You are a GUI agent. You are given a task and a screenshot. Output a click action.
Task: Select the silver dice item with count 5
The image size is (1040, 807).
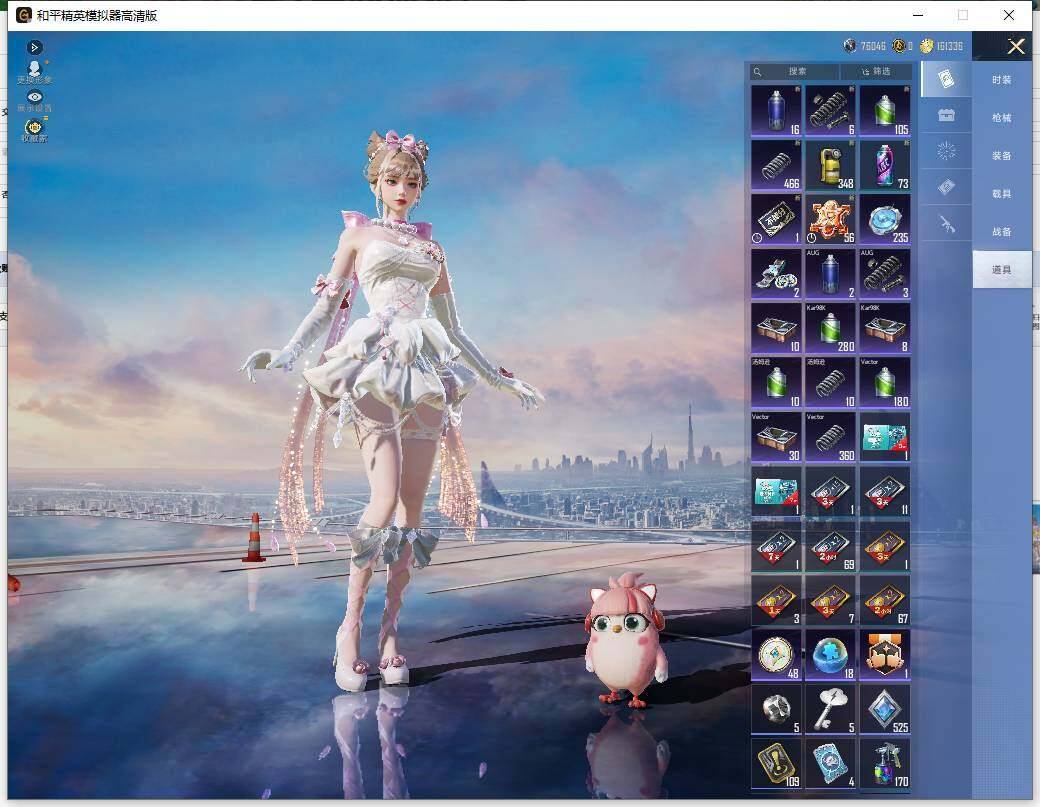(776, 710)
